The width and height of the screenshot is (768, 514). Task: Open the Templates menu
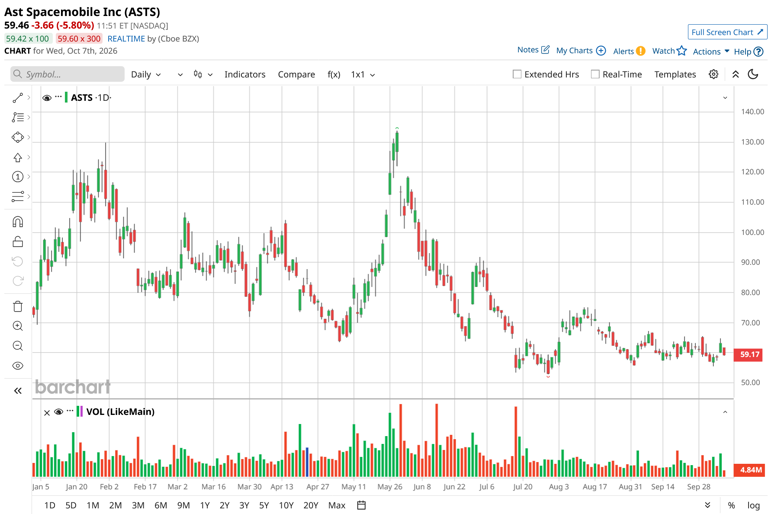675,74
